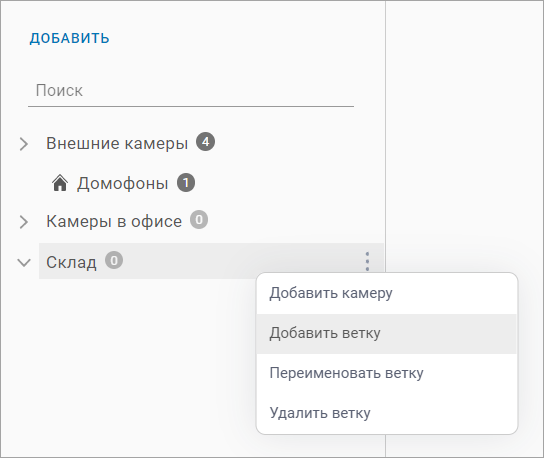The height and width of the screenshot is (458, 544).
Task: Focus the Поиск search field
Action: pyautogui.click(x=191, y=91)
